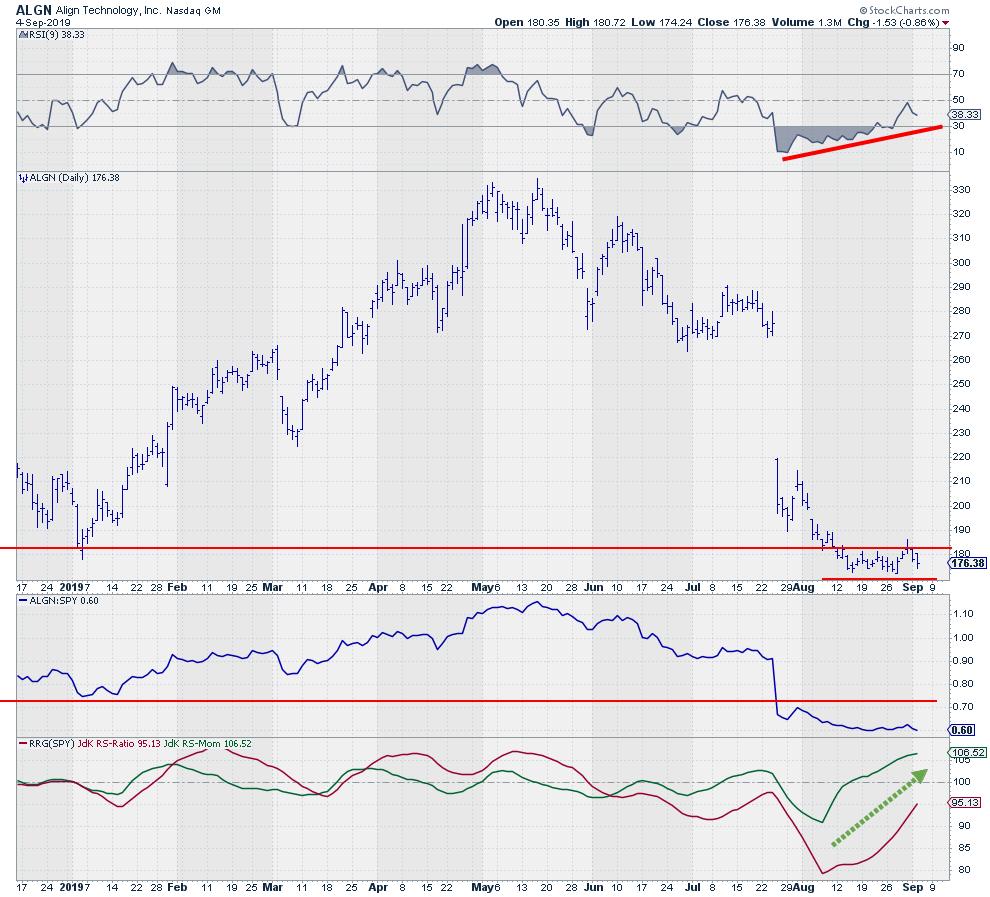Click the 38.33 value tag on the RSI axis
The width and height of the screenshot is (990, 897).
pyautogui.click(x=965, y=114)
